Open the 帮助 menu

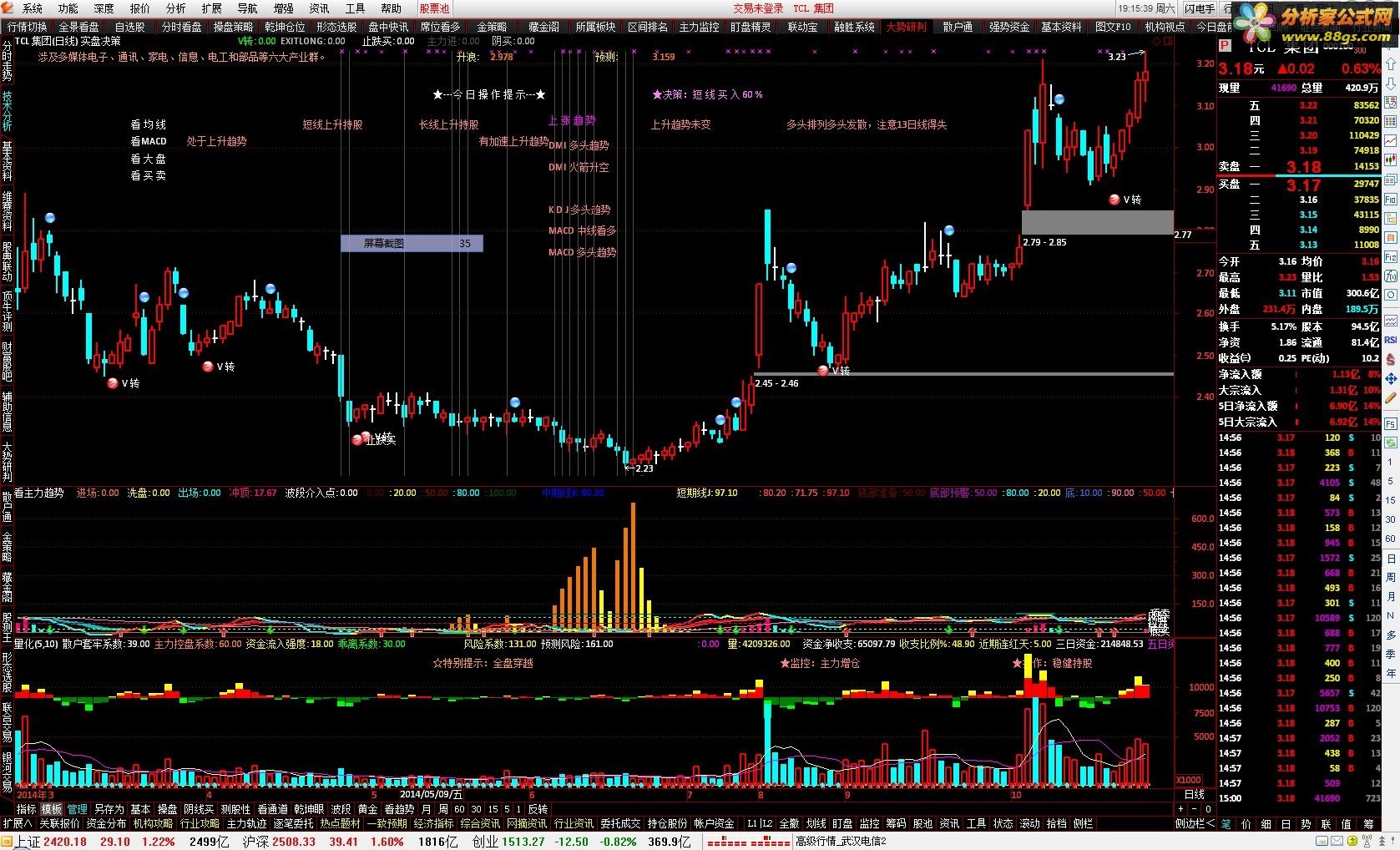click(x=391, y=8)
